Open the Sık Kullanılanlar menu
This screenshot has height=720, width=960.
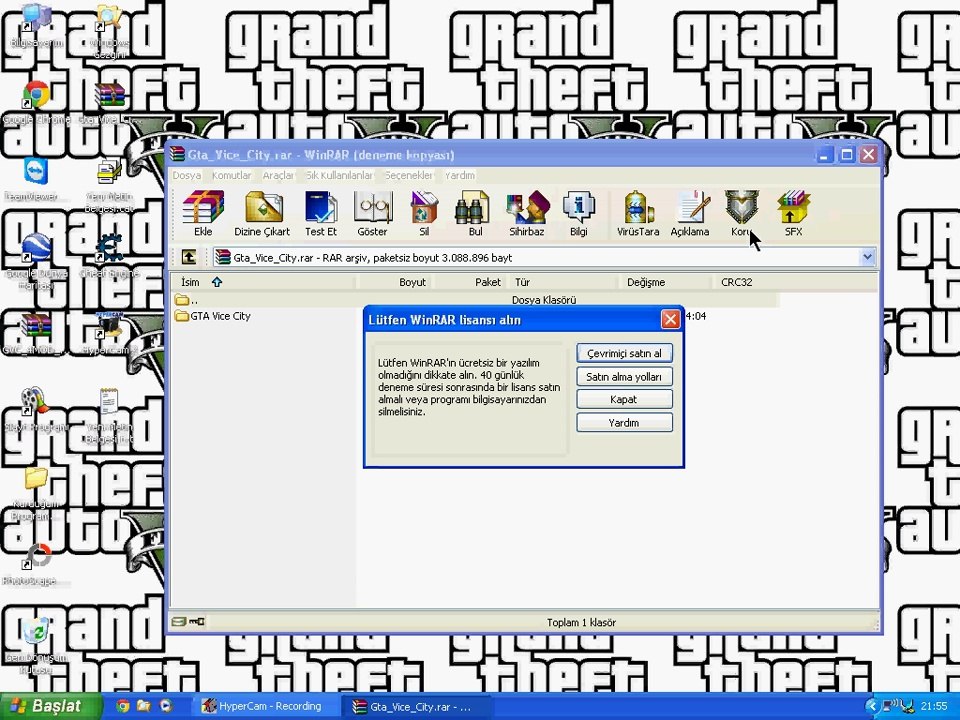point(339,175)
